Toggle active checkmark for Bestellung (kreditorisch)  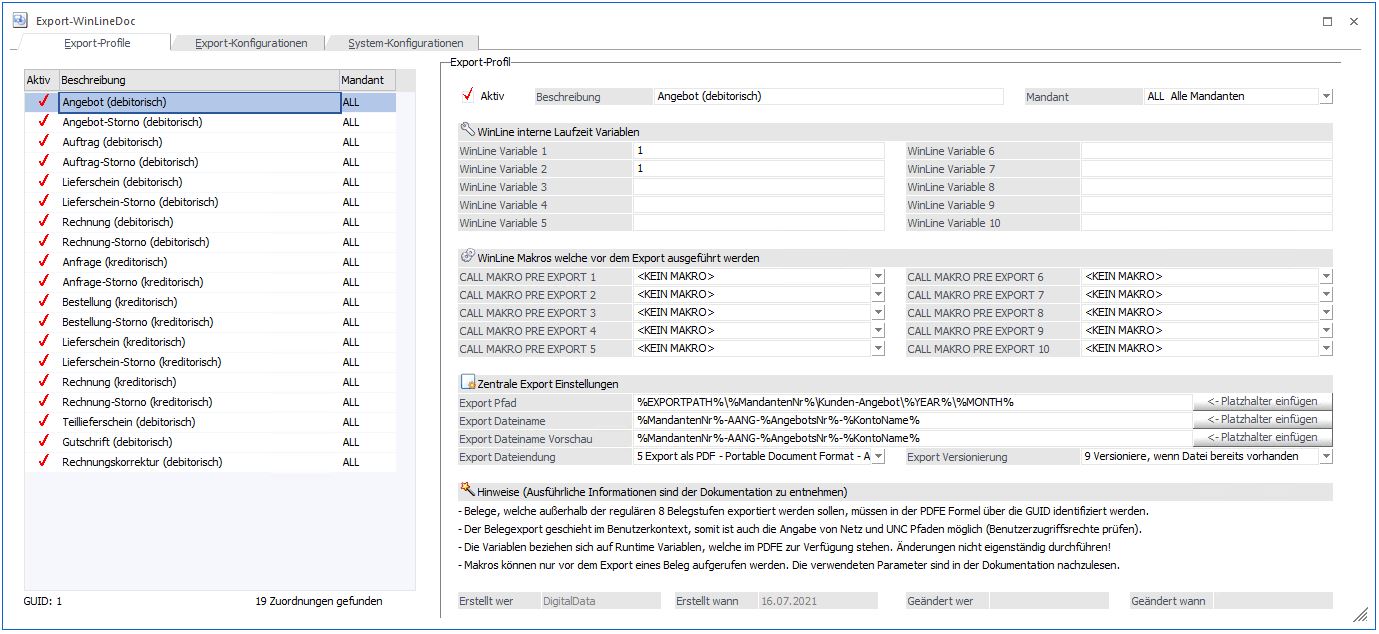point(43,302)
